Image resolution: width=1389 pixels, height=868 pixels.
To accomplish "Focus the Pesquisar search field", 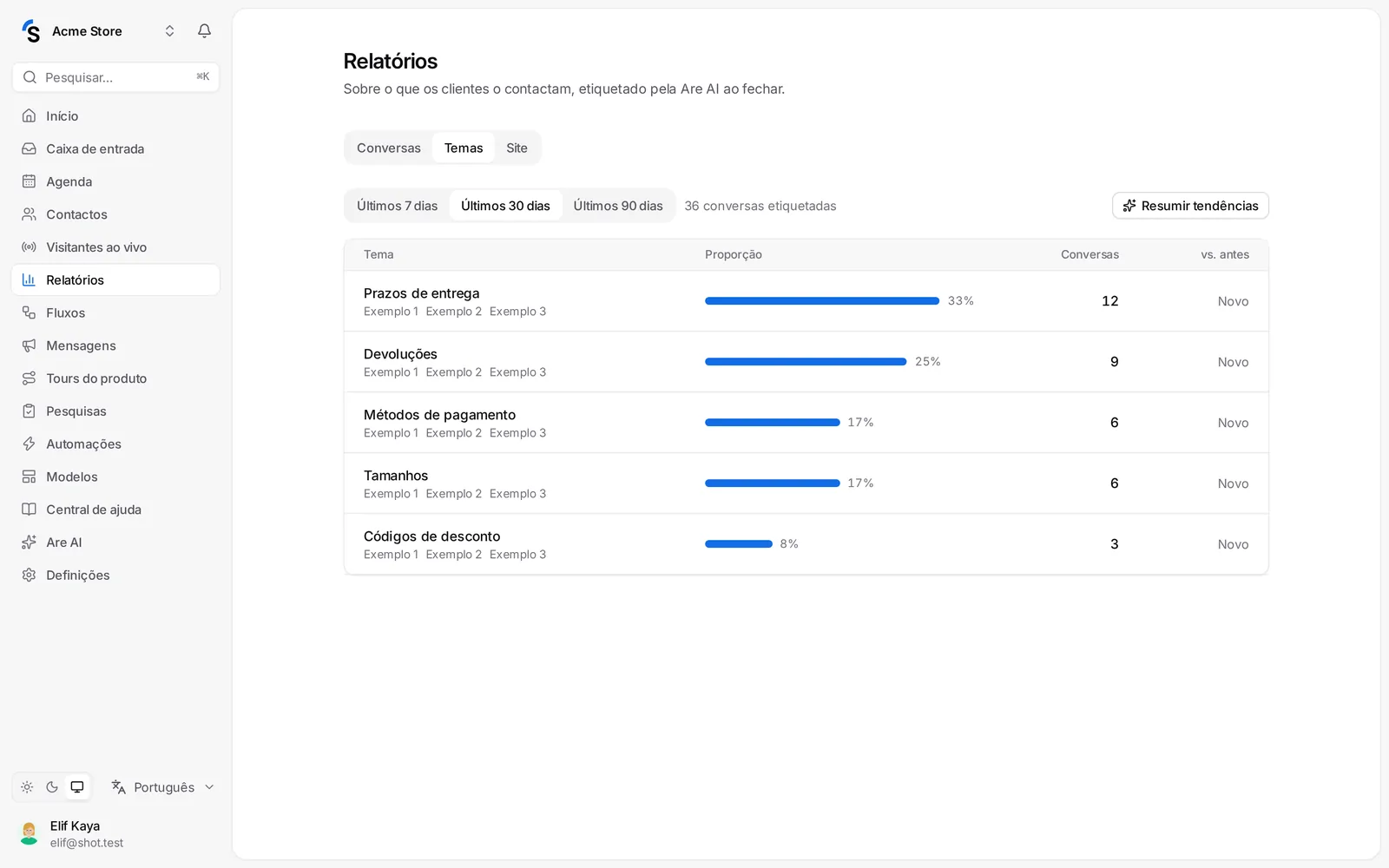I will click(115, 77).
